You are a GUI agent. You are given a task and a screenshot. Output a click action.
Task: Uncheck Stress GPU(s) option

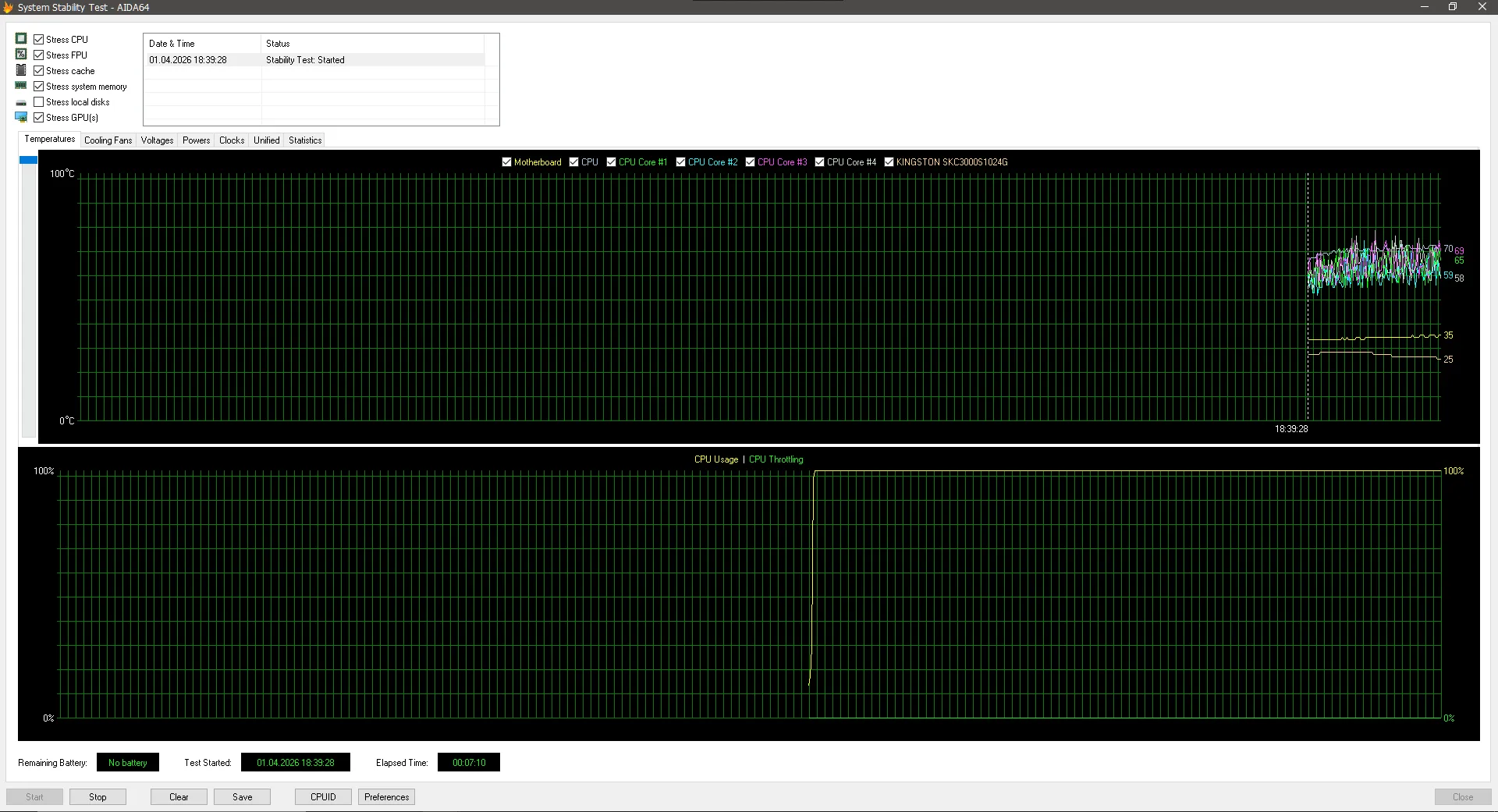[38, 118]
